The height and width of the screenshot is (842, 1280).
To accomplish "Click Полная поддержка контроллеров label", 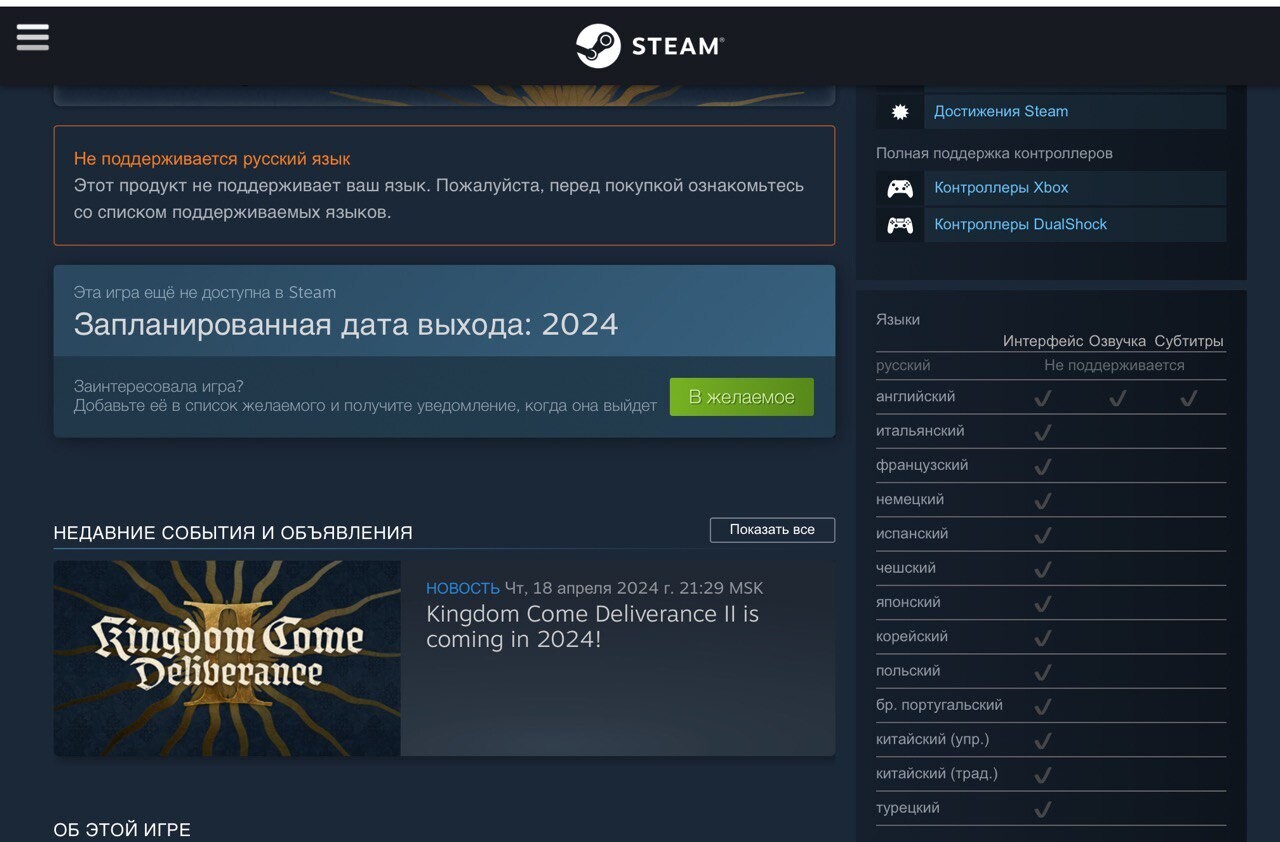I will click(x=994, y=153).
